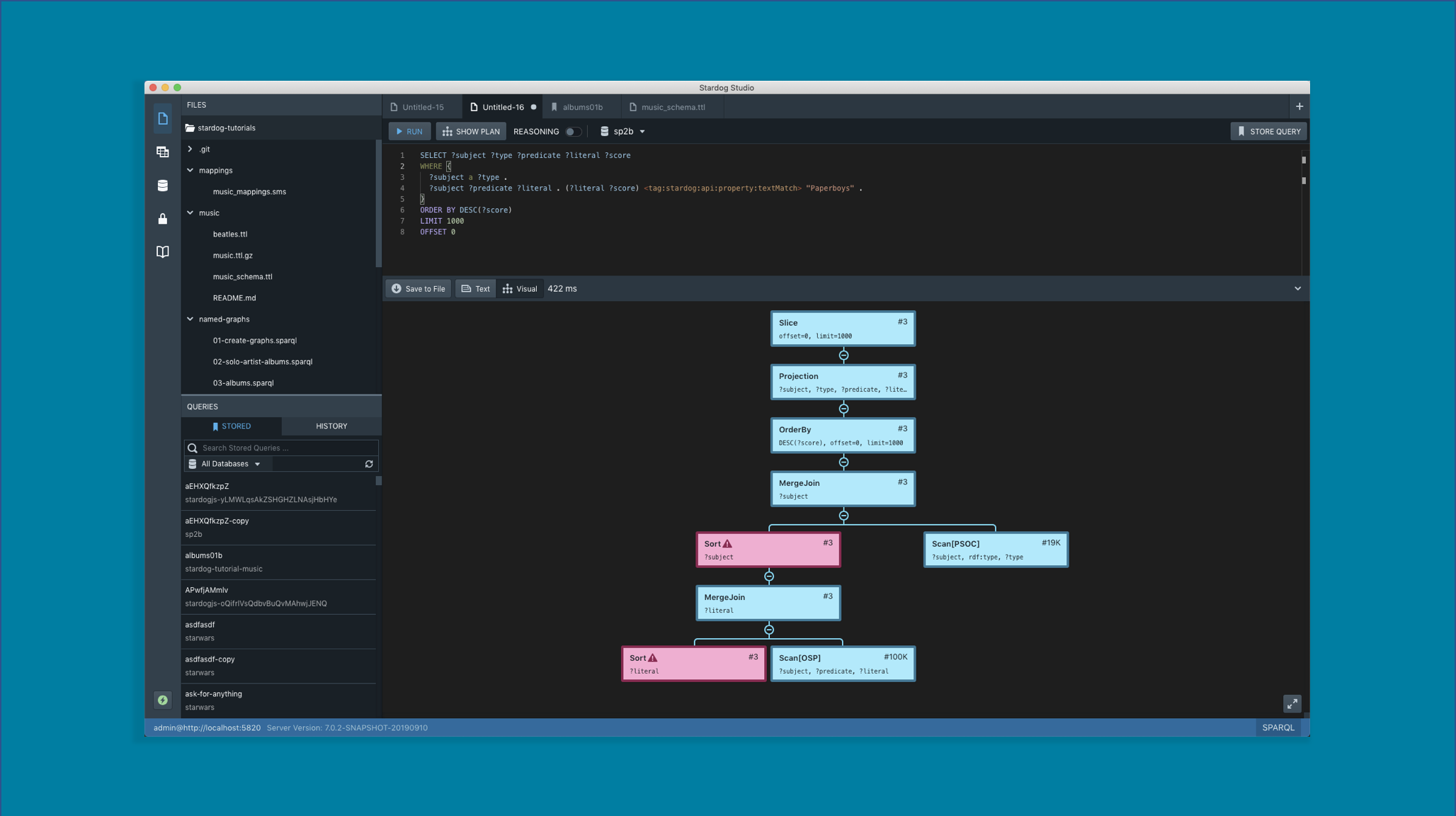
Task: Switch results view to Visual mode
Action: 520,288
